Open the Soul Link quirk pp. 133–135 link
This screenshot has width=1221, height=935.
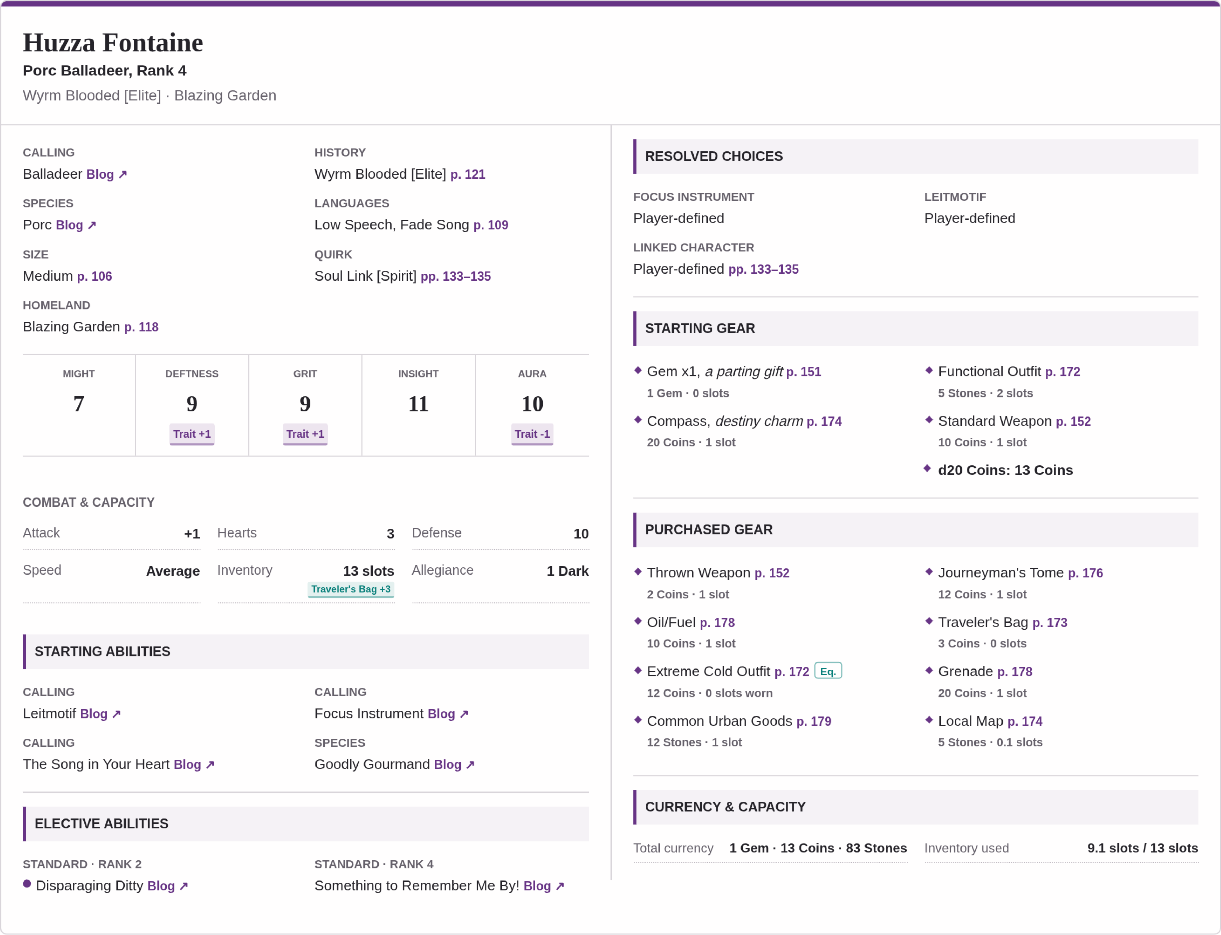(456, 276)
